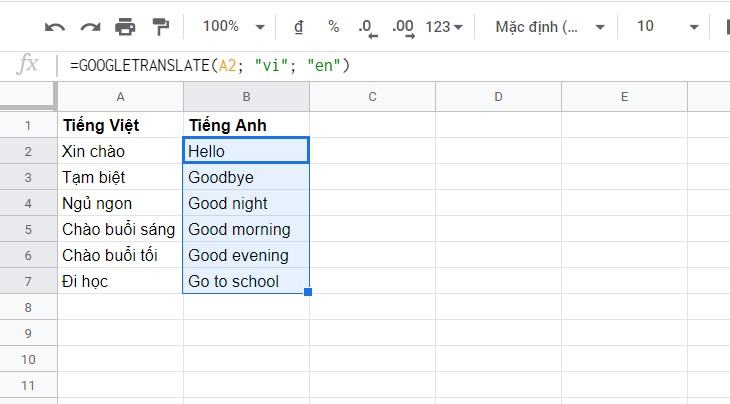
Task: Click the cell "Tiếng Anh"
Action: coord(246,125)
